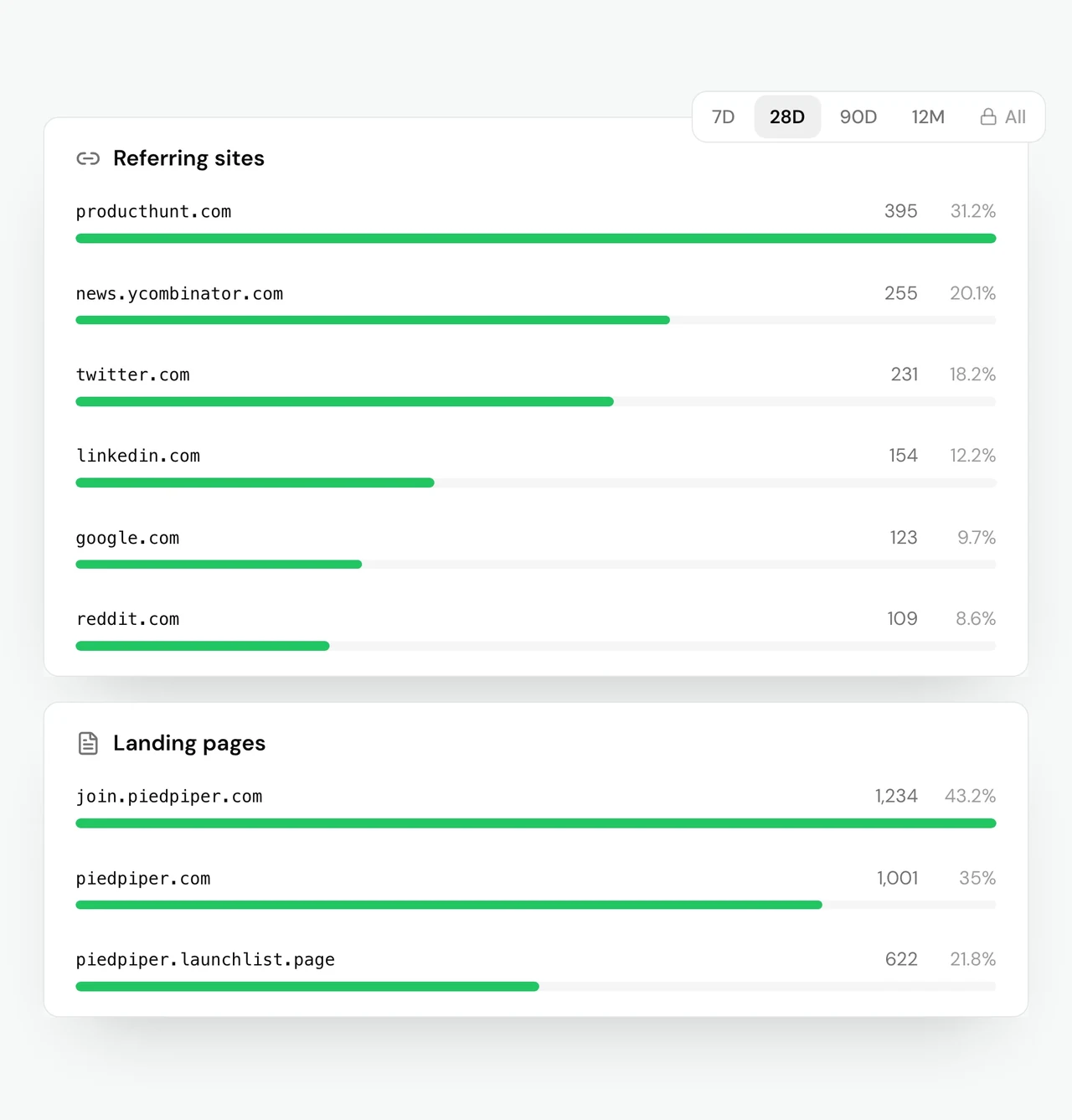Select the twitter.com referring site
This screenshot has width=1072, height=1120.
[536, 385]
